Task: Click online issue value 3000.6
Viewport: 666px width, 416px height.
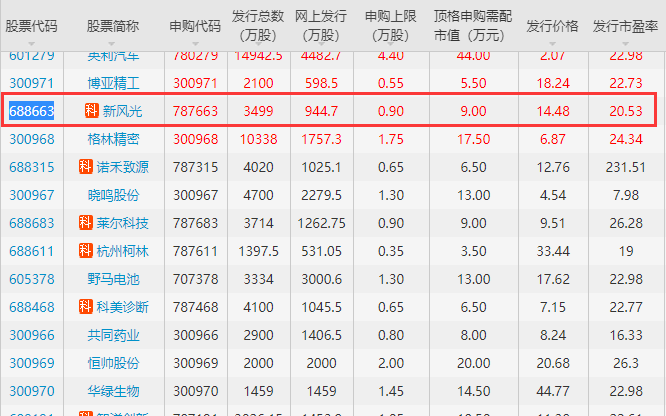Action: (321, 280)
